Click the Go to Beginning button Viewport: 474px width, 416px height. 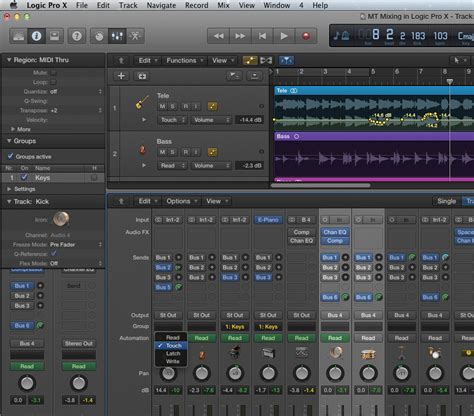[262, 36]
